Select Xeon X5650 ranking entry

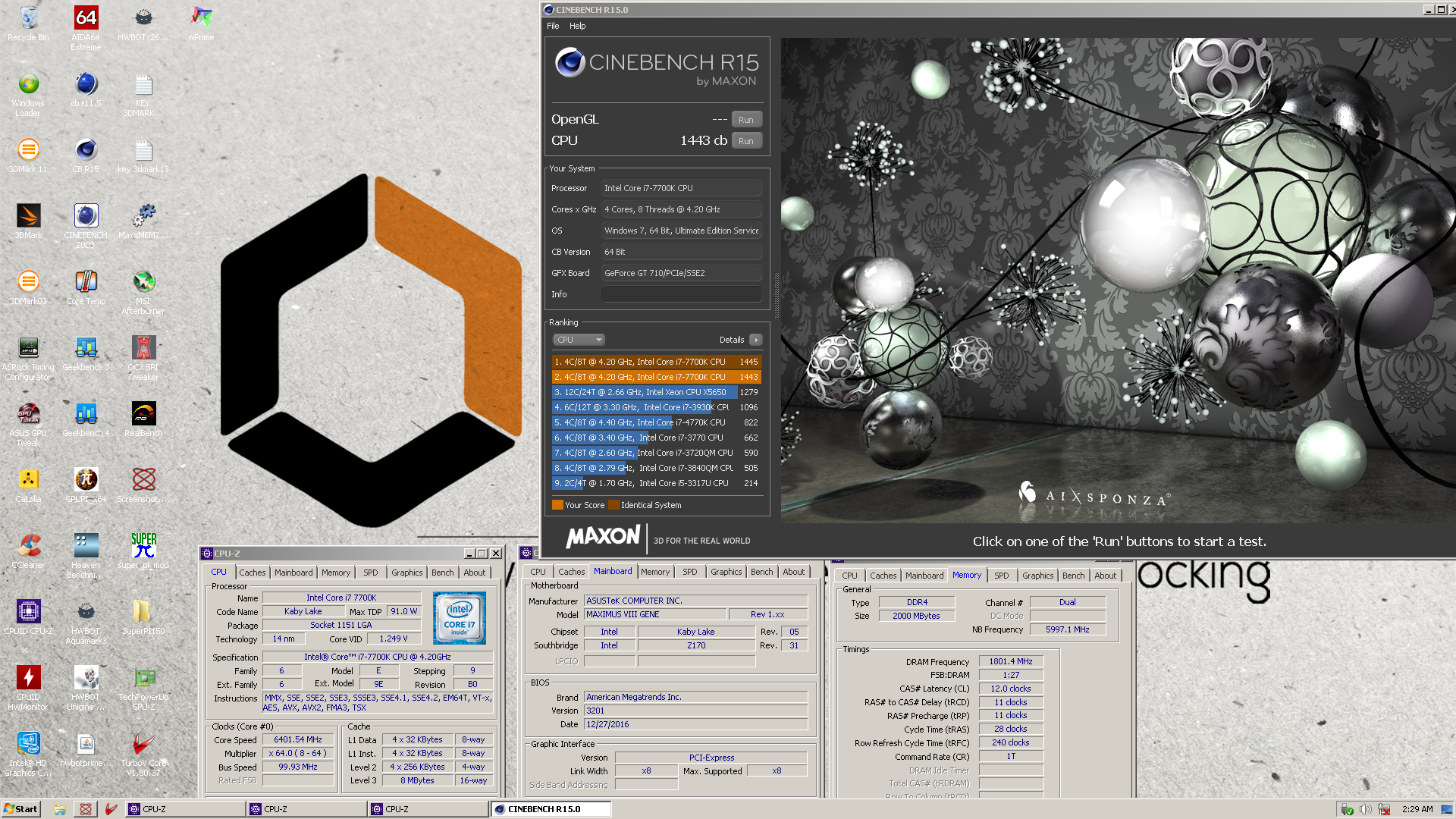(657, 392)
